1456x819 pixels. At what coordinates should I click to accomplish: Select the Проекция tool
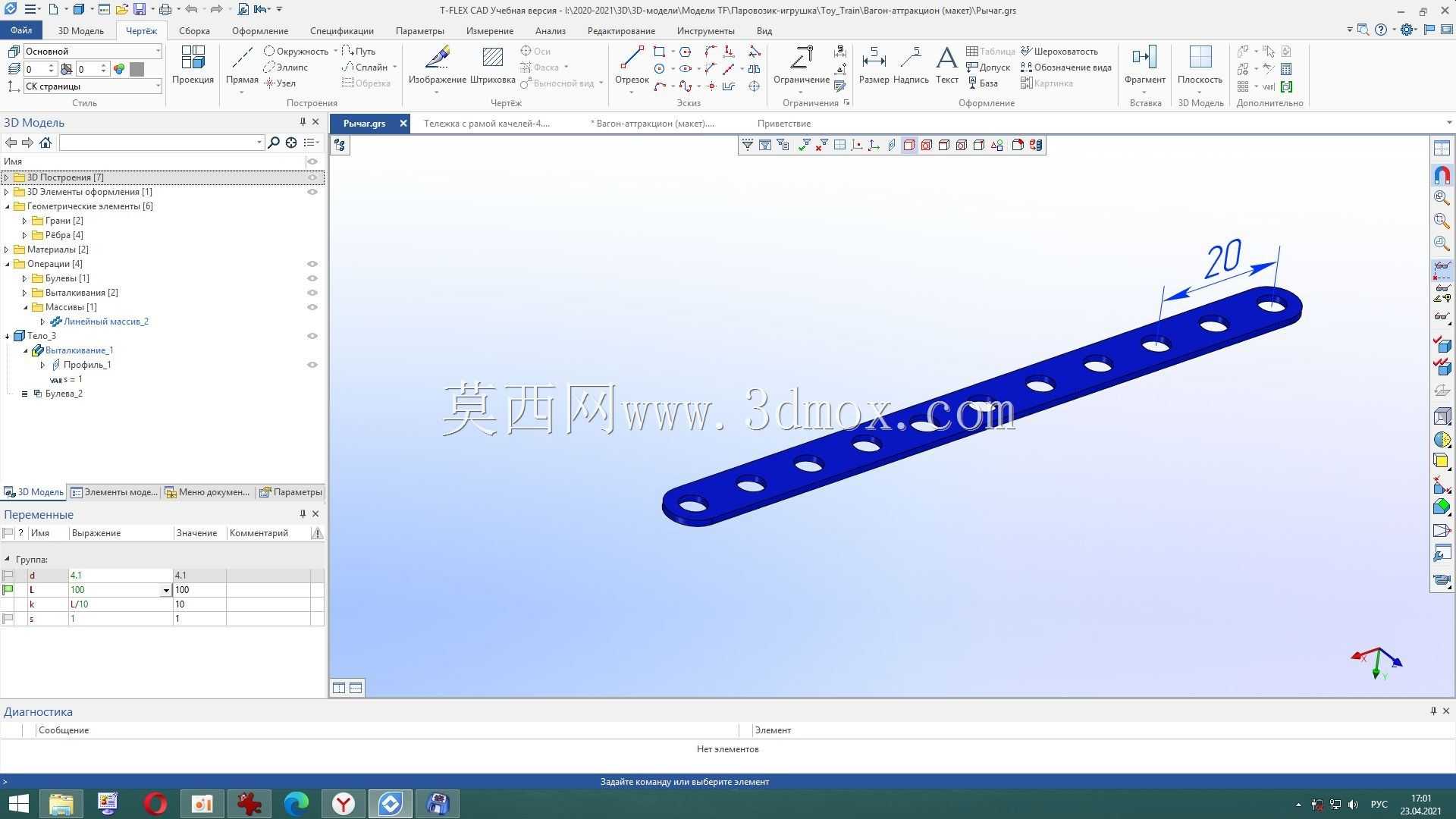point(193,65)
